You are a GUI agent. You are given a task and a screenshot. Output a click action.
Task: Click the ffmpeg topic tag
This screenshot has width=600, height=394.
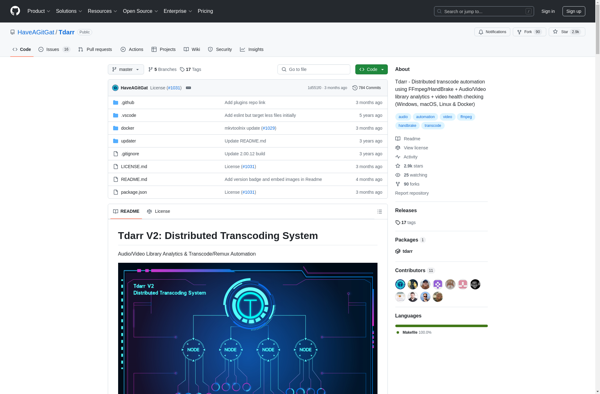(x=466, y=117)
